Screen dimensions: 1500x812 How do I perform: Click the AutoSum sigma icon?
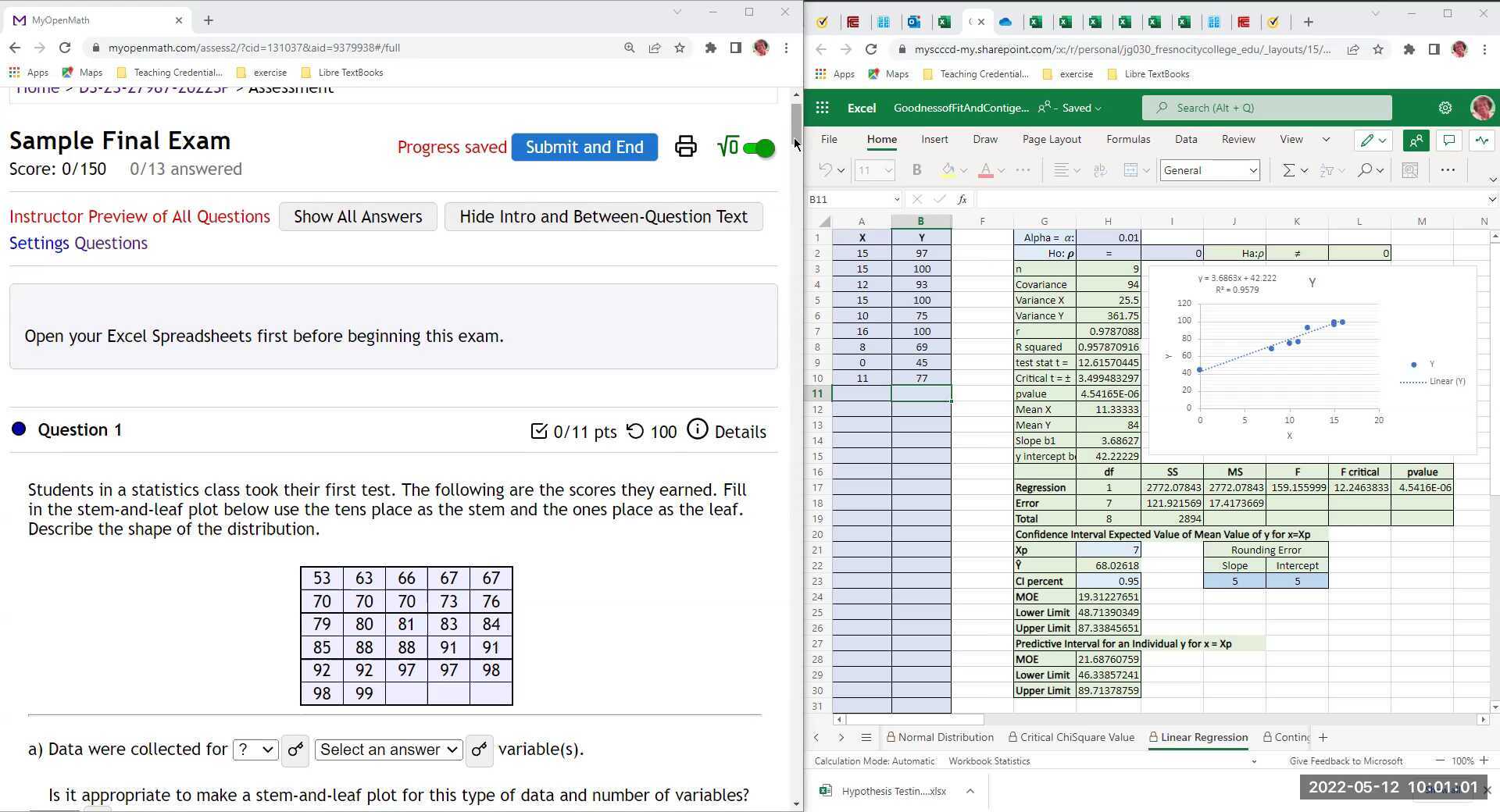click(1288, 170)
